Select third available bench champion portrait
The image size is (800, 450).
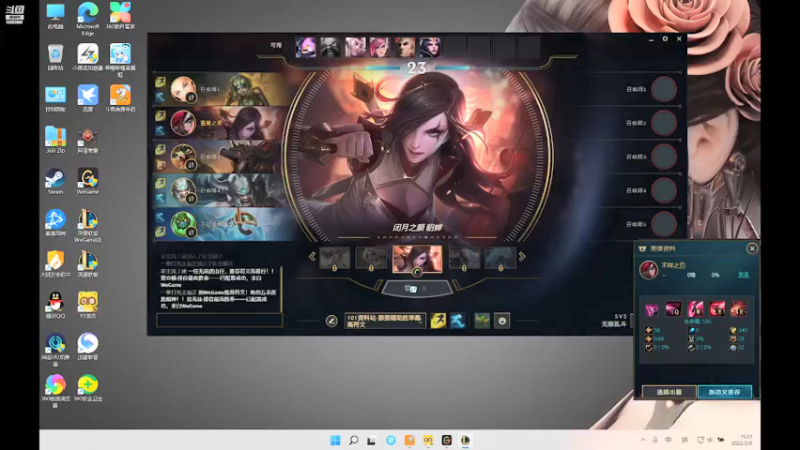pyautogui.click(x=356, y=47)
